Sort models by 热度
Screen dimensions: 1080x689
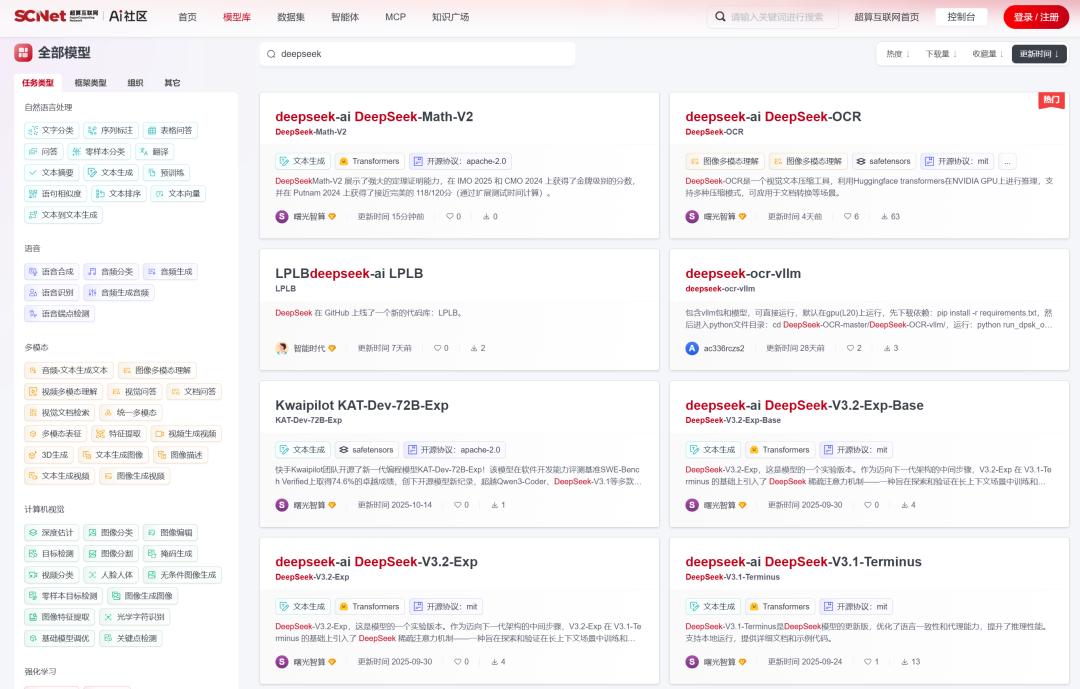(897, 54)
